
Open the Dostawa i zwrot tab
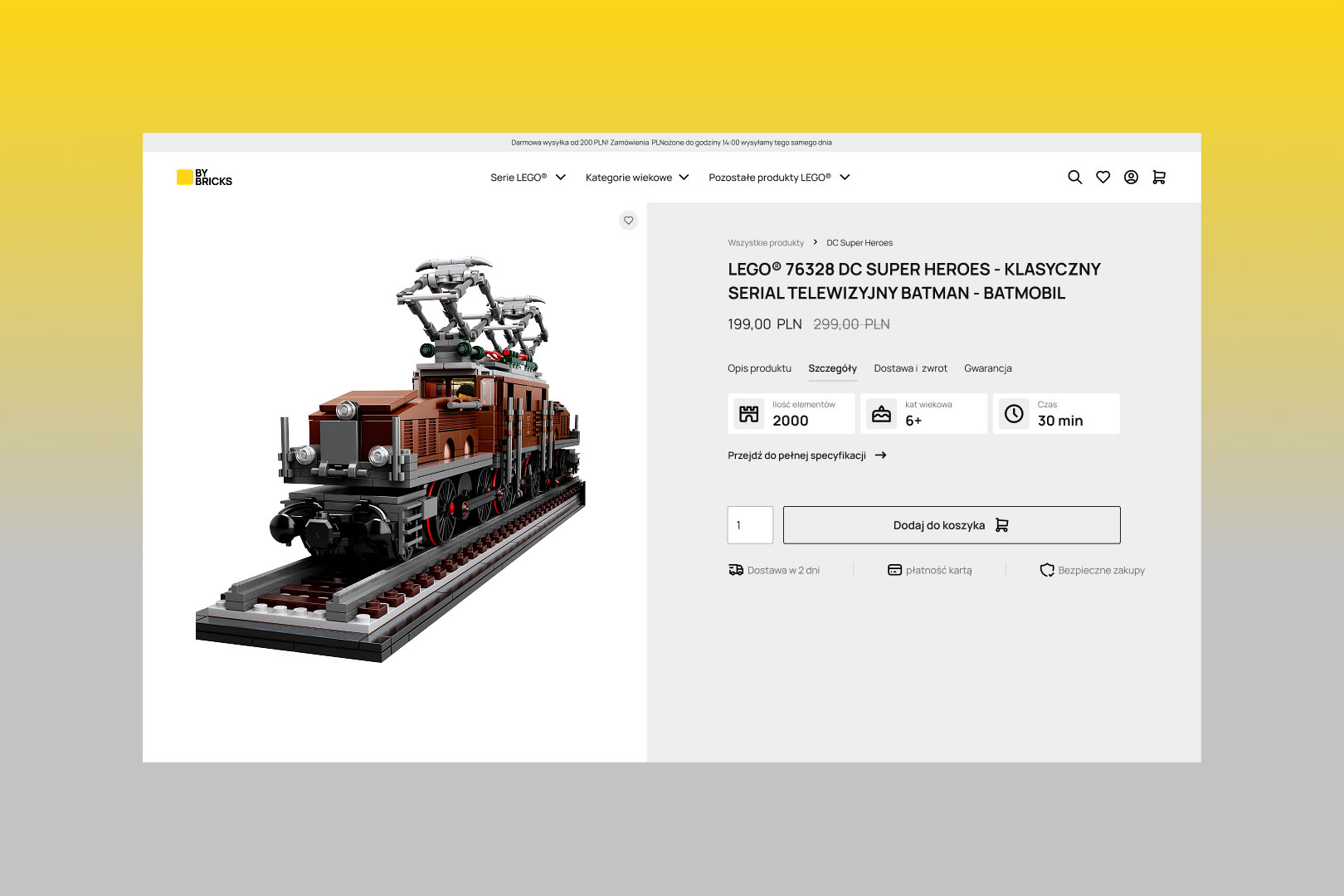point(910,368)
